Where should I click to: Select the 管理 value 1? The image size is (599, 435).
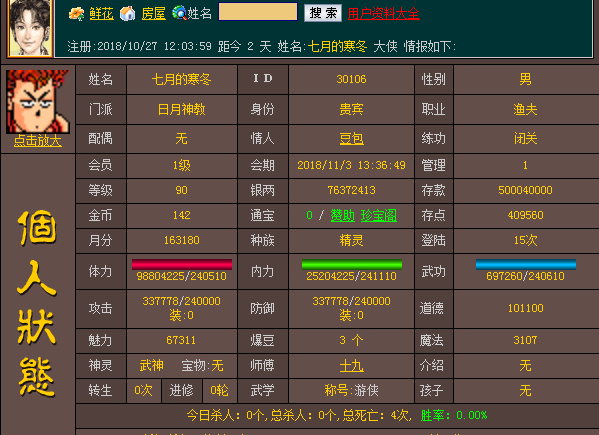click(x=526, y=165)
